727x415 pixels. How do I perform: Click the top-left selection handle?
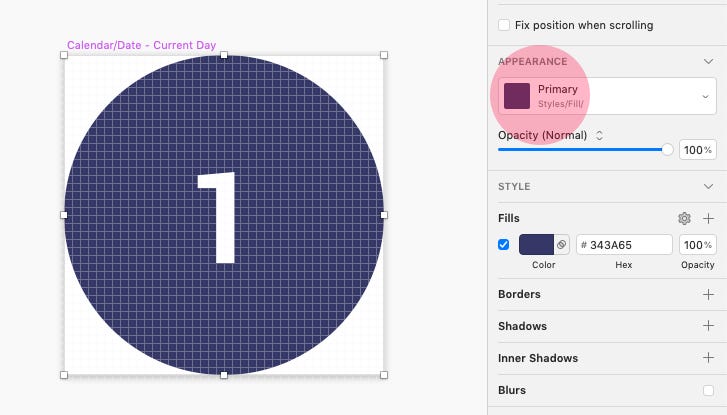click(64, 55)
